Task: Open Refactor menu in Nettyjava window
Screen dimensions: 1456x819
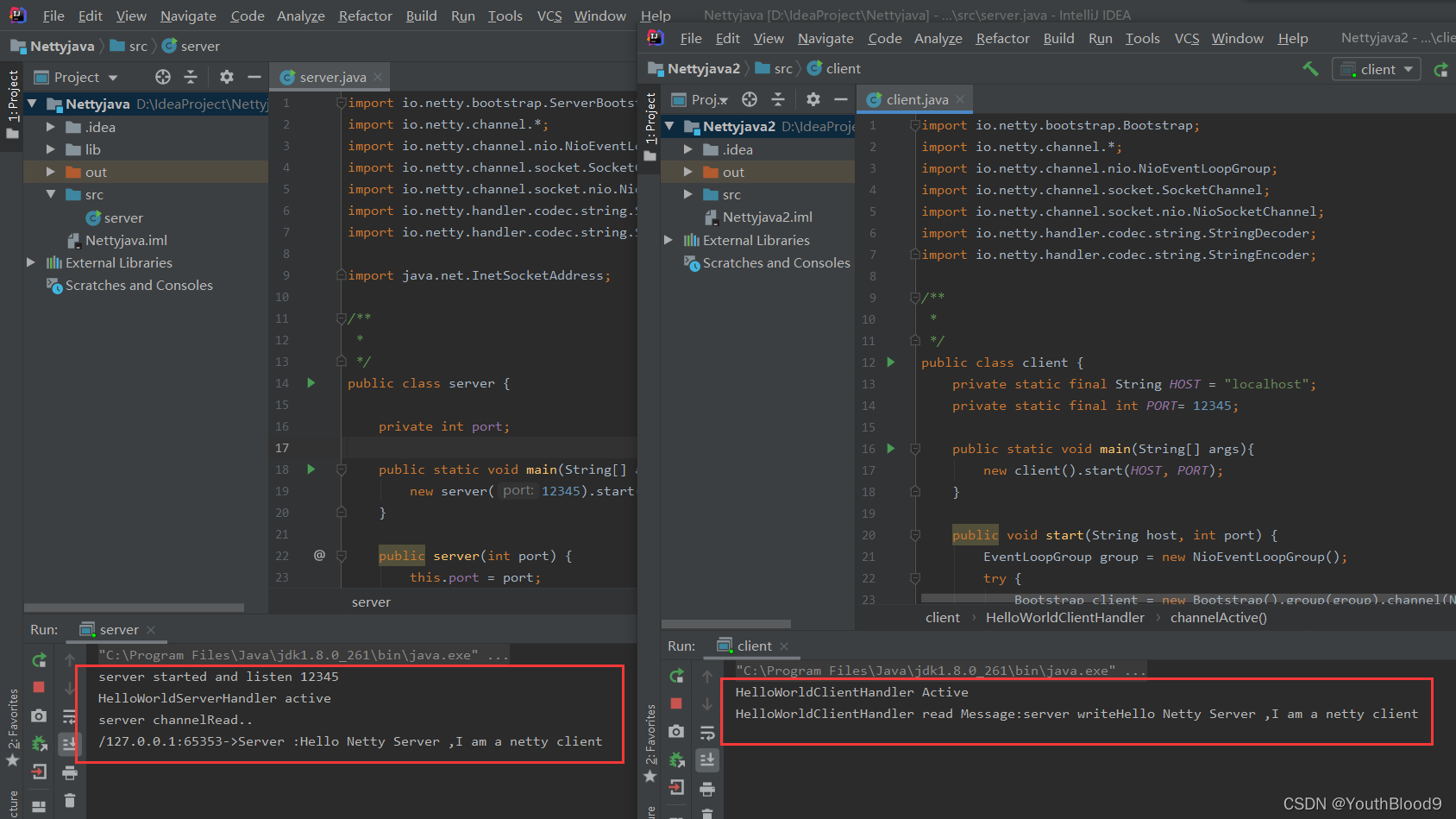Action: point(365,16)
